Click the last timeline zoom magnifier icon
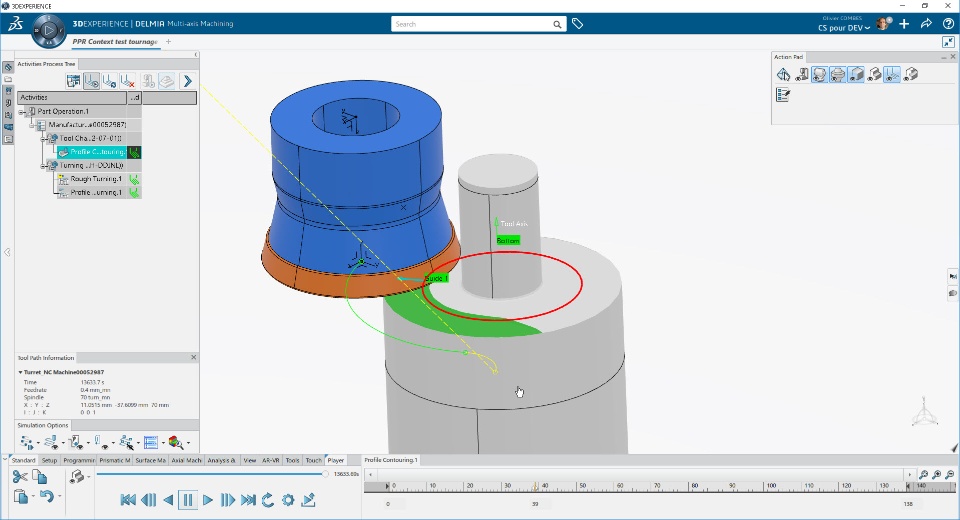Image resolution: width=960 pixels, height=520 pixels. [x=950, y=475]
